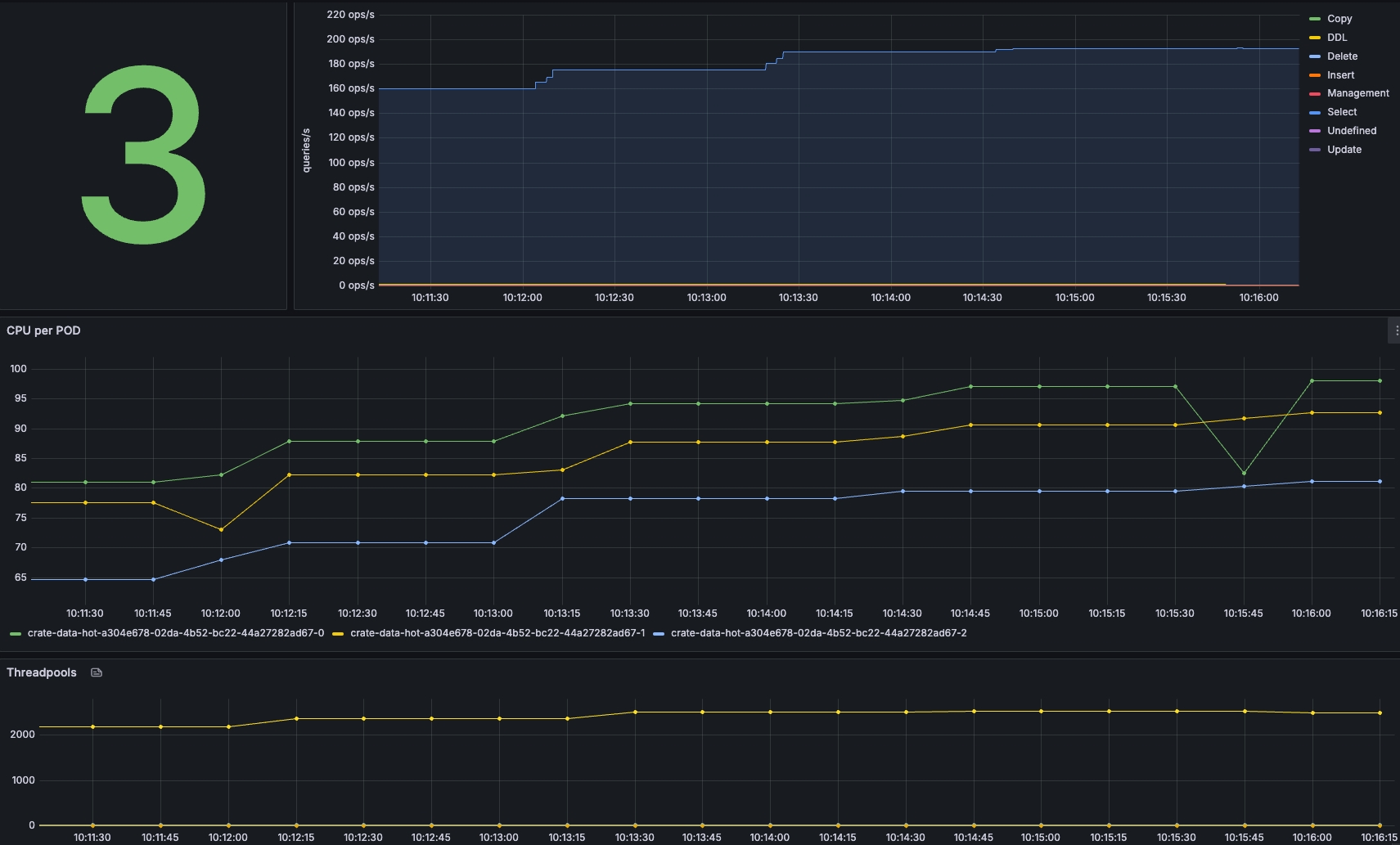
Task: Expand the CPU per POD panel title
Action: pyautogui.click(x=43, y=330)
